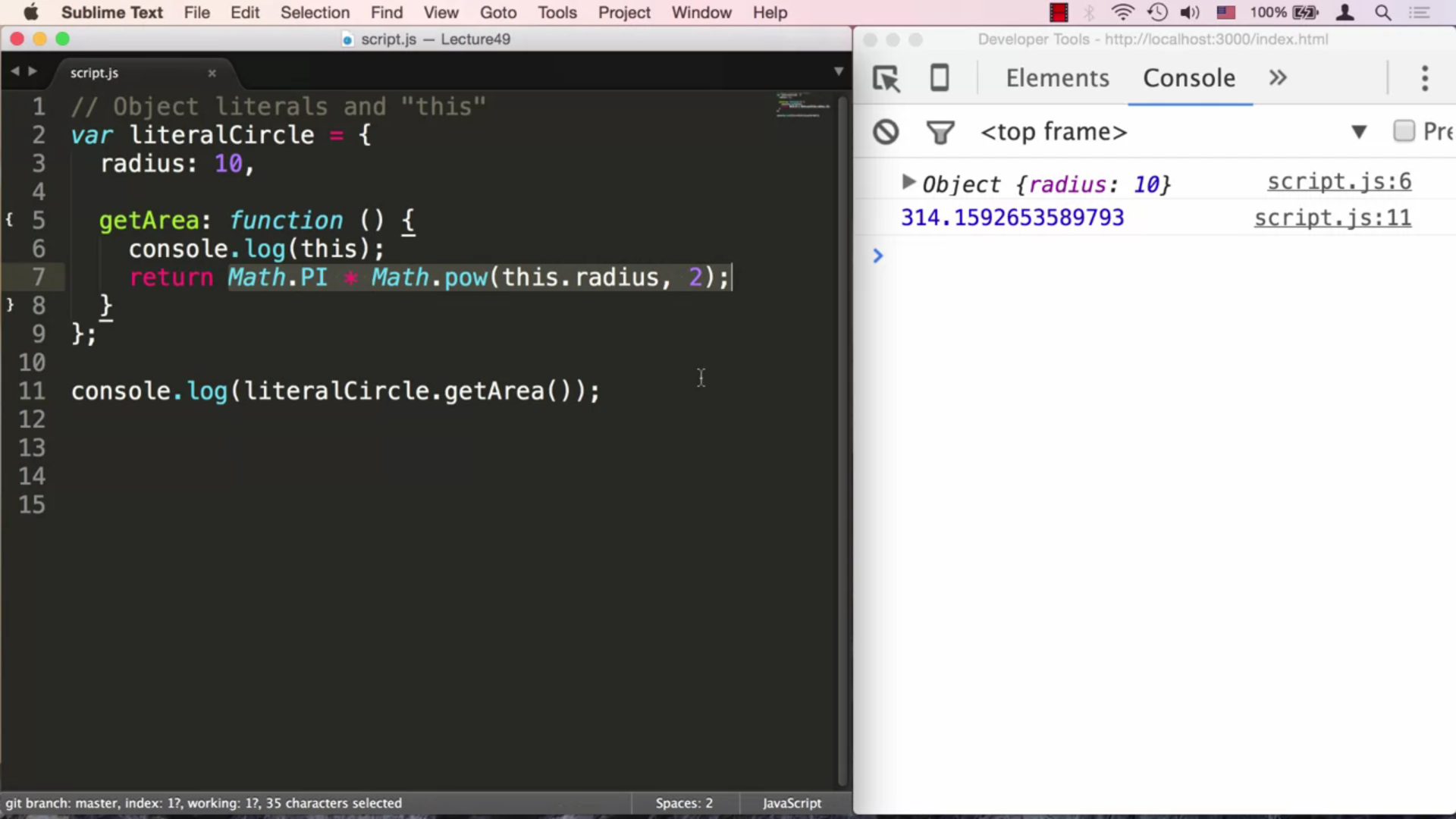
Task: Click the minimap in the editor
Action: 802,105
